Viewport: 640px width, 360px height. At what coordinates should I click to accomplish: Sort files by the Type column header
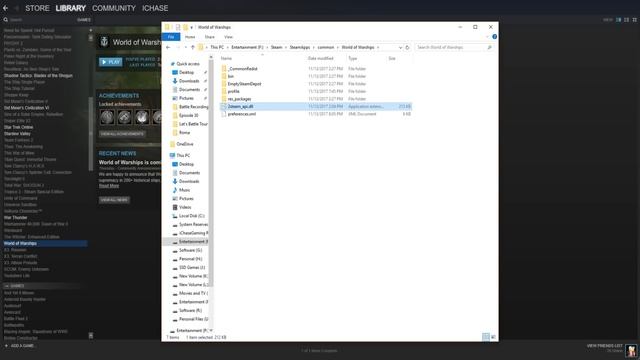[353, 58]
